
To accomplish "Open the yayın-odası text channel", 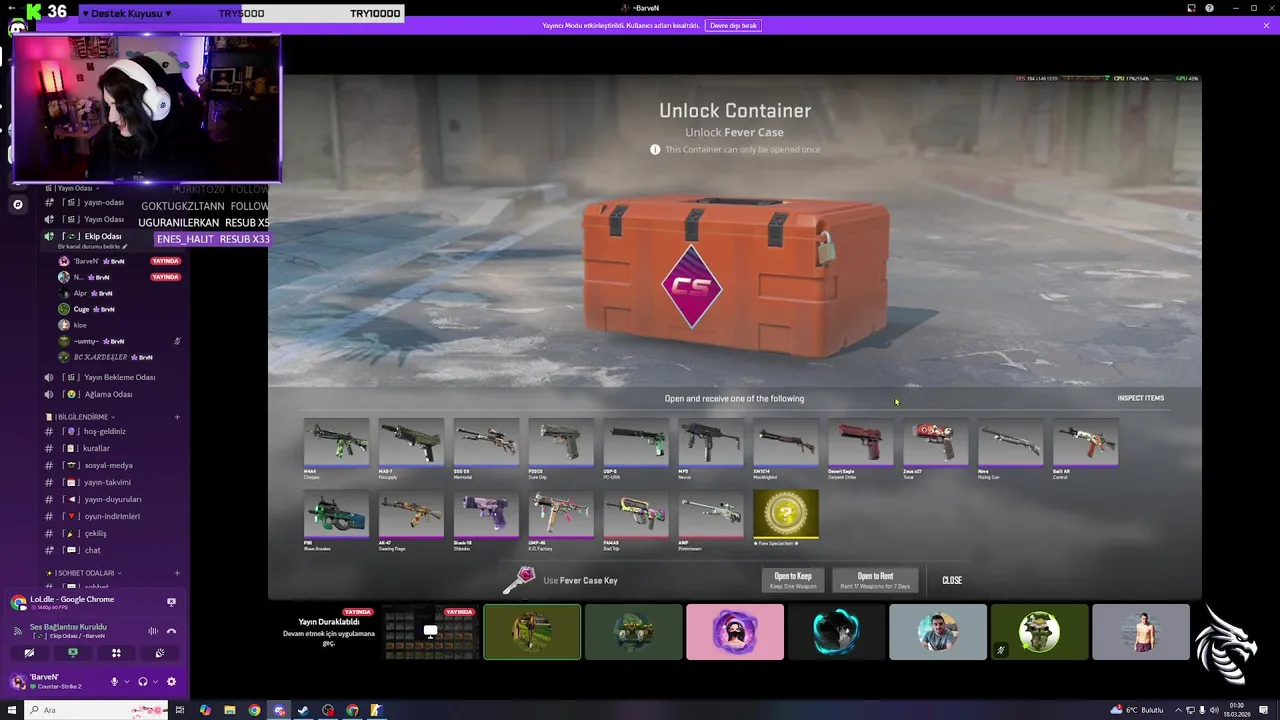I will [103, 202].
